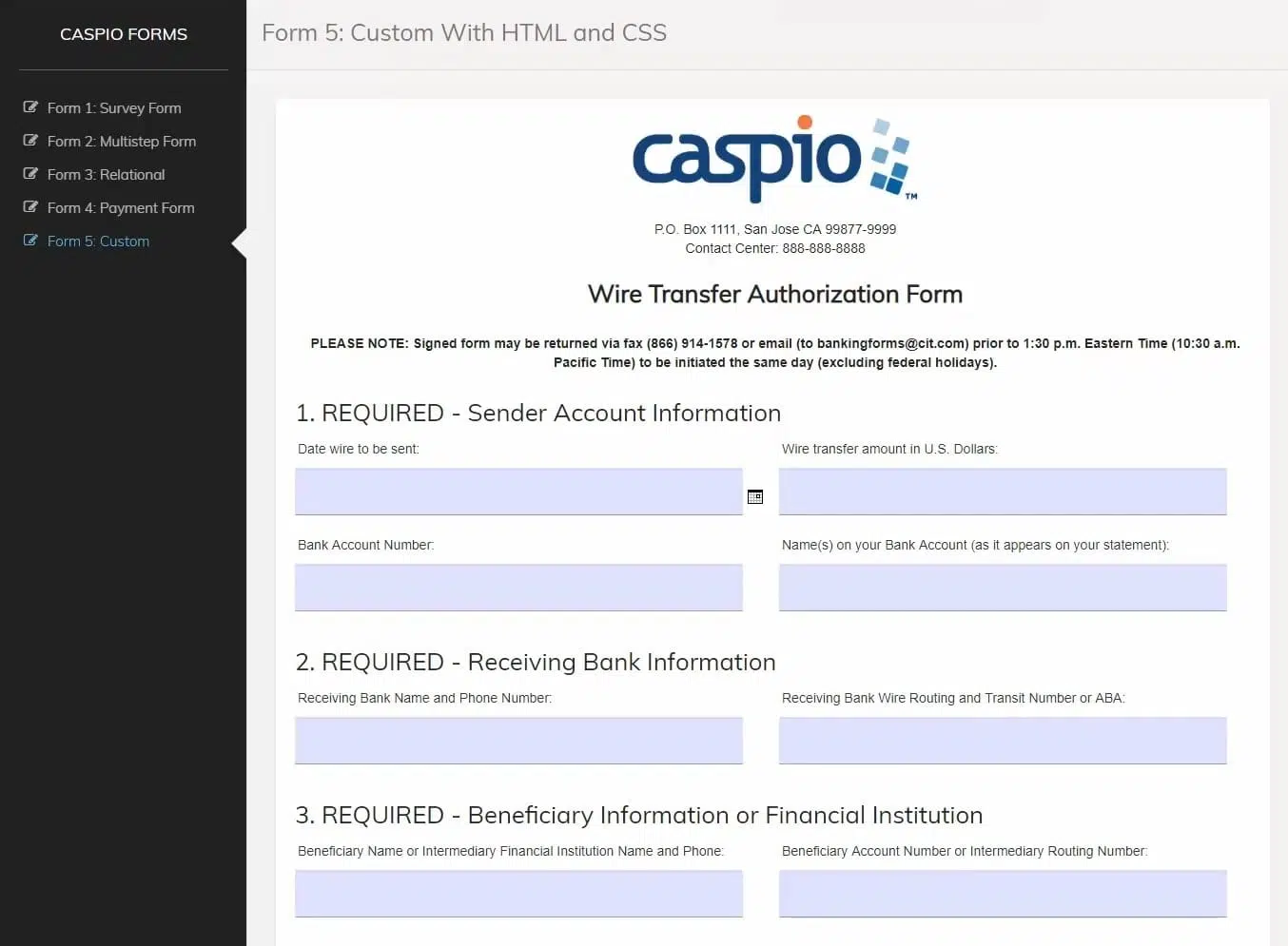Image resolution: width=1288 pixels, height=946 pixels.
Task: Click the edit icon beside Form 4
Action: [30, 207]
